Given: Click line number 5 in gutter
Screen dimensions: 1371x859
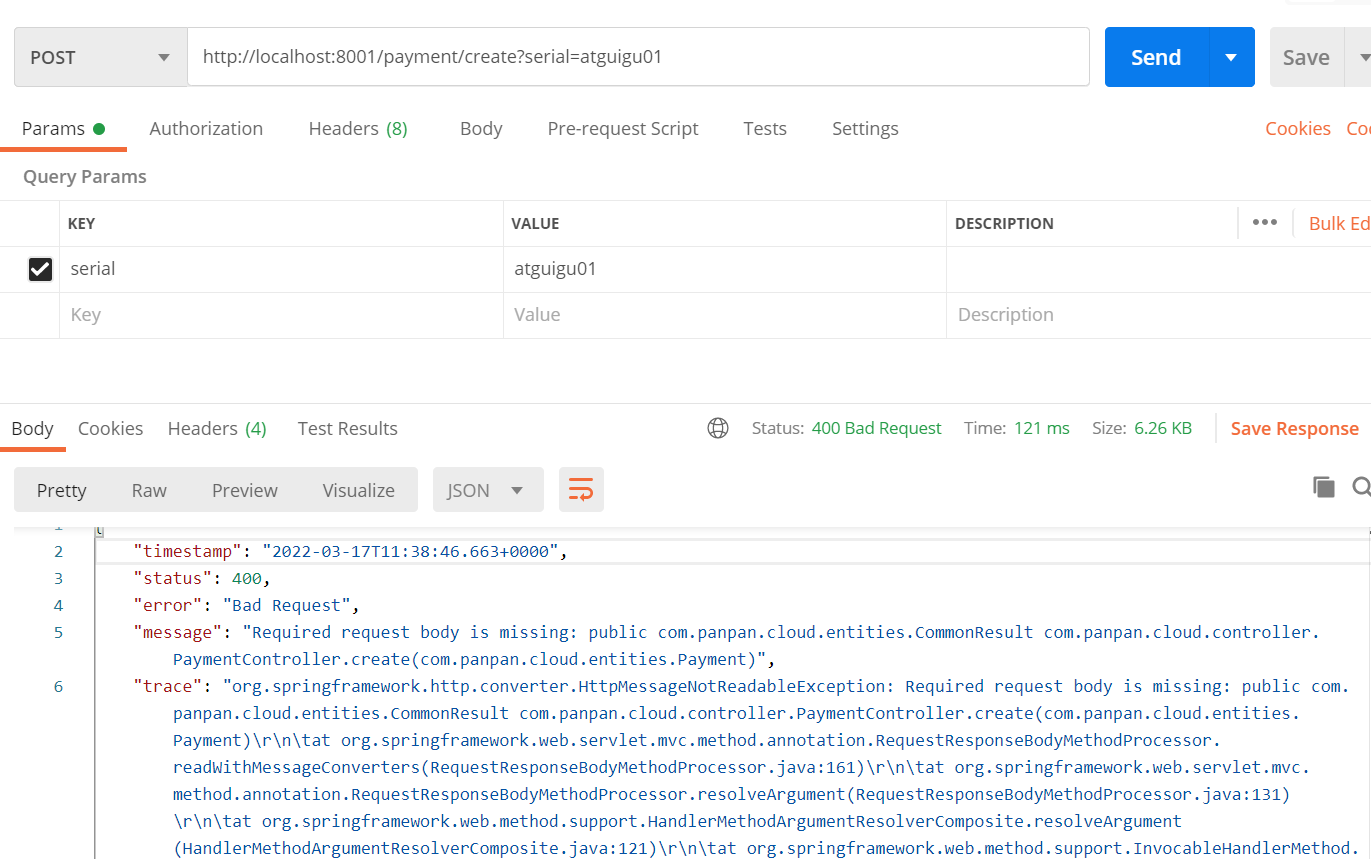Looking at the screenshot, I should 58,632.
